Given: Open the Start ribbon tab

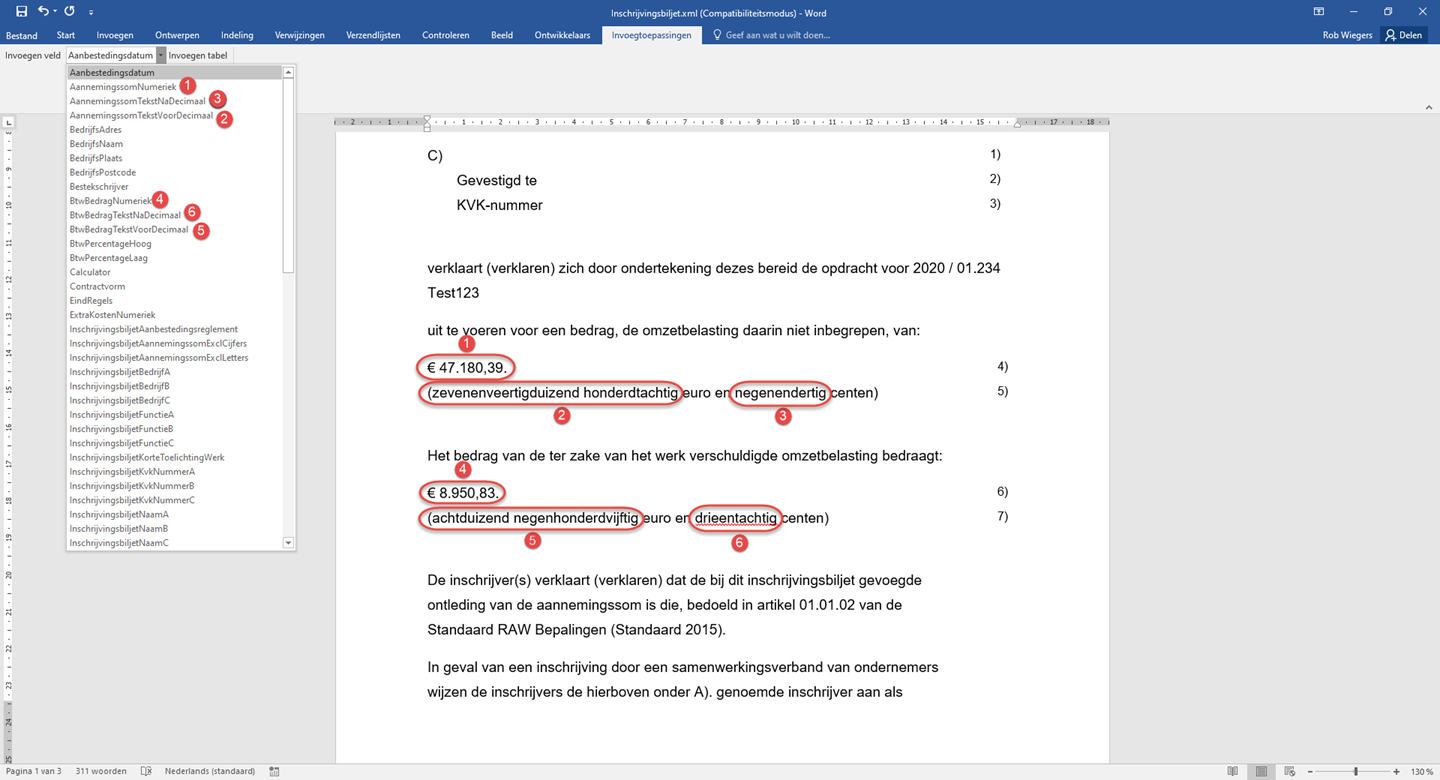Looking at the screenshot, I should [x=66, y=35].
